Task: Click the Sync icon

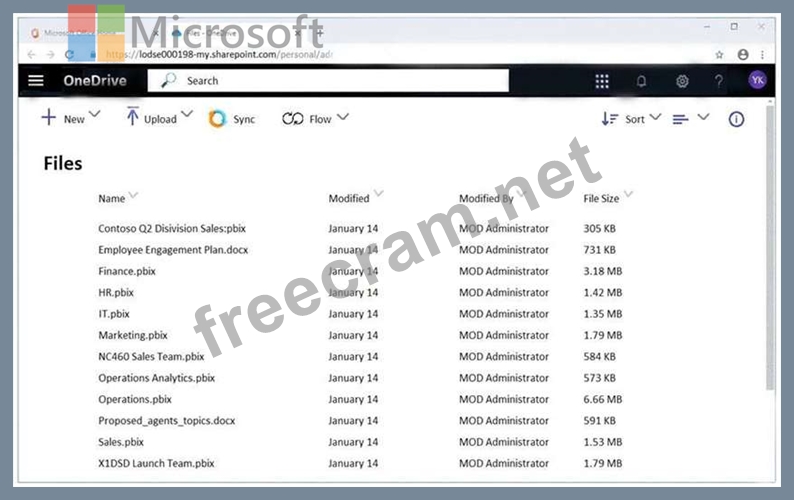Action: pos(217,119)
